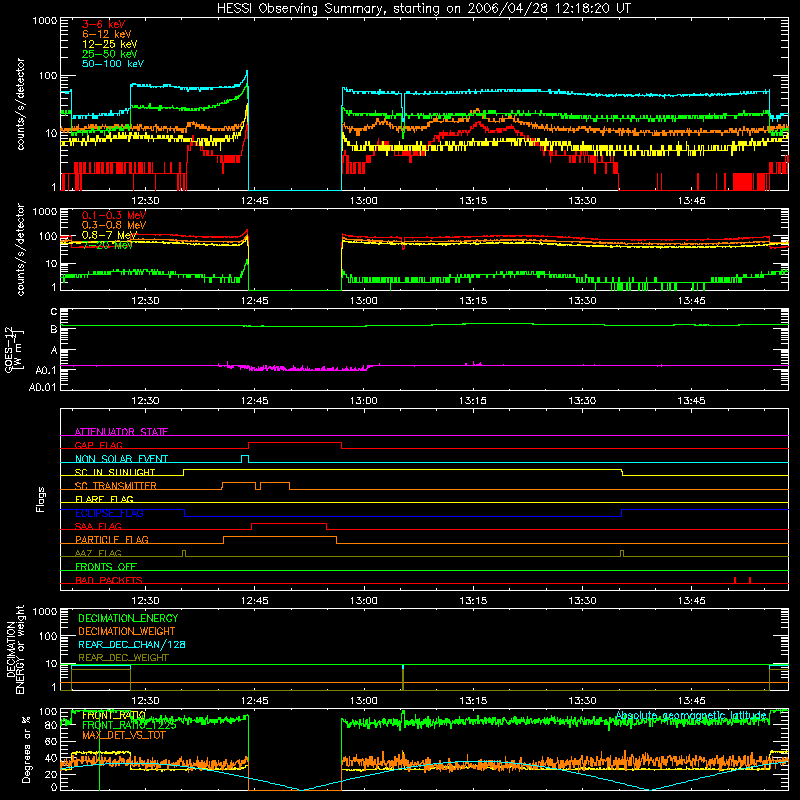The height and width of the screenshot is (800, 800).
Task: Click the FRONT_RATIO_1225 legend label
Action: tap(129, 726)
